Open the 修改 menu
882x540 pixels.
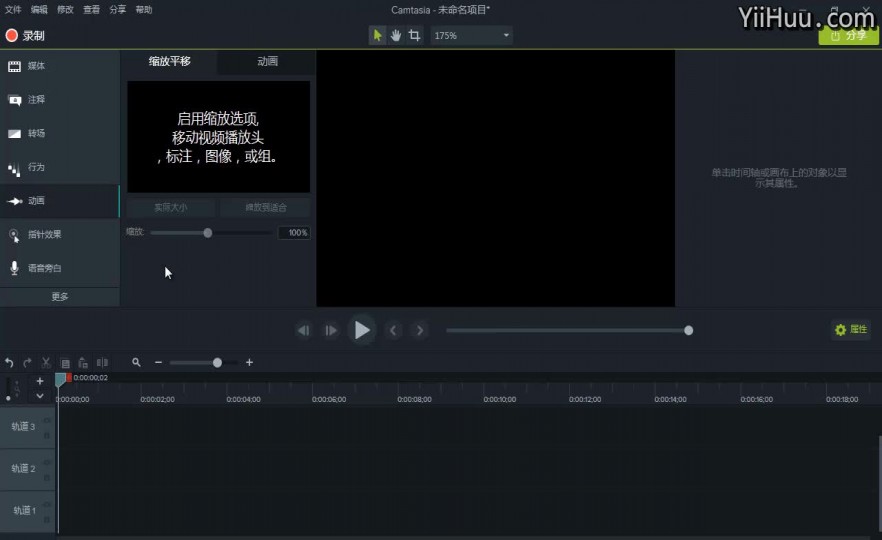tap(65, 10)
